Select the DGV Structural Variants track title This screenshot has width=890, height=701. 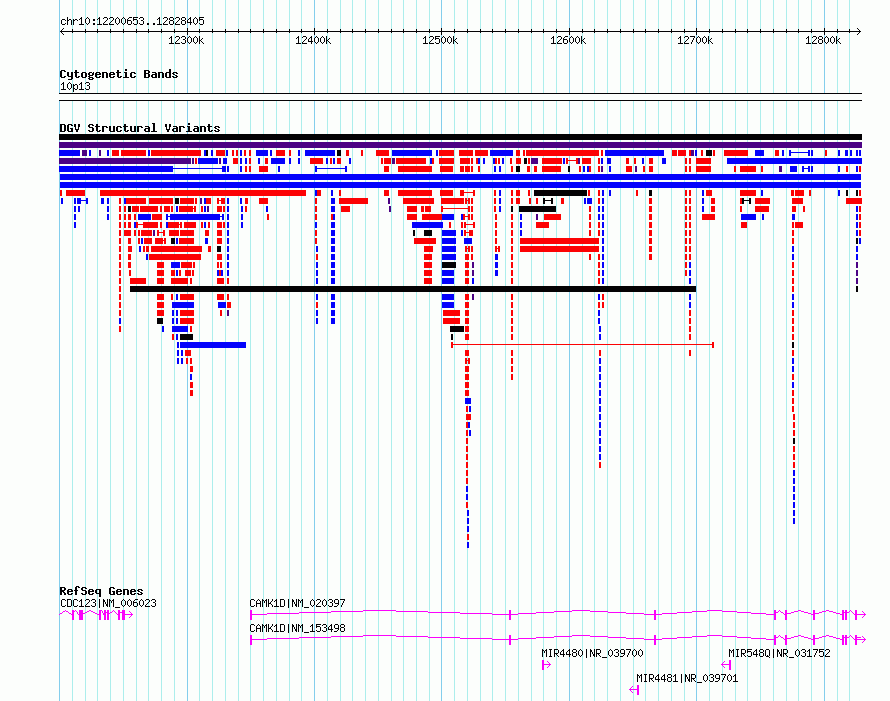tap(140, 128)
